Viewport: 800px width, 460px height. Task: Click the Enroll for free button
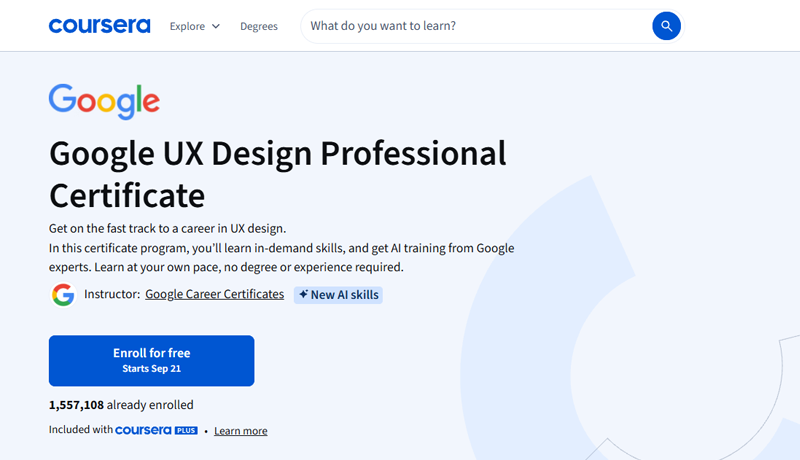tap(152, 361)
